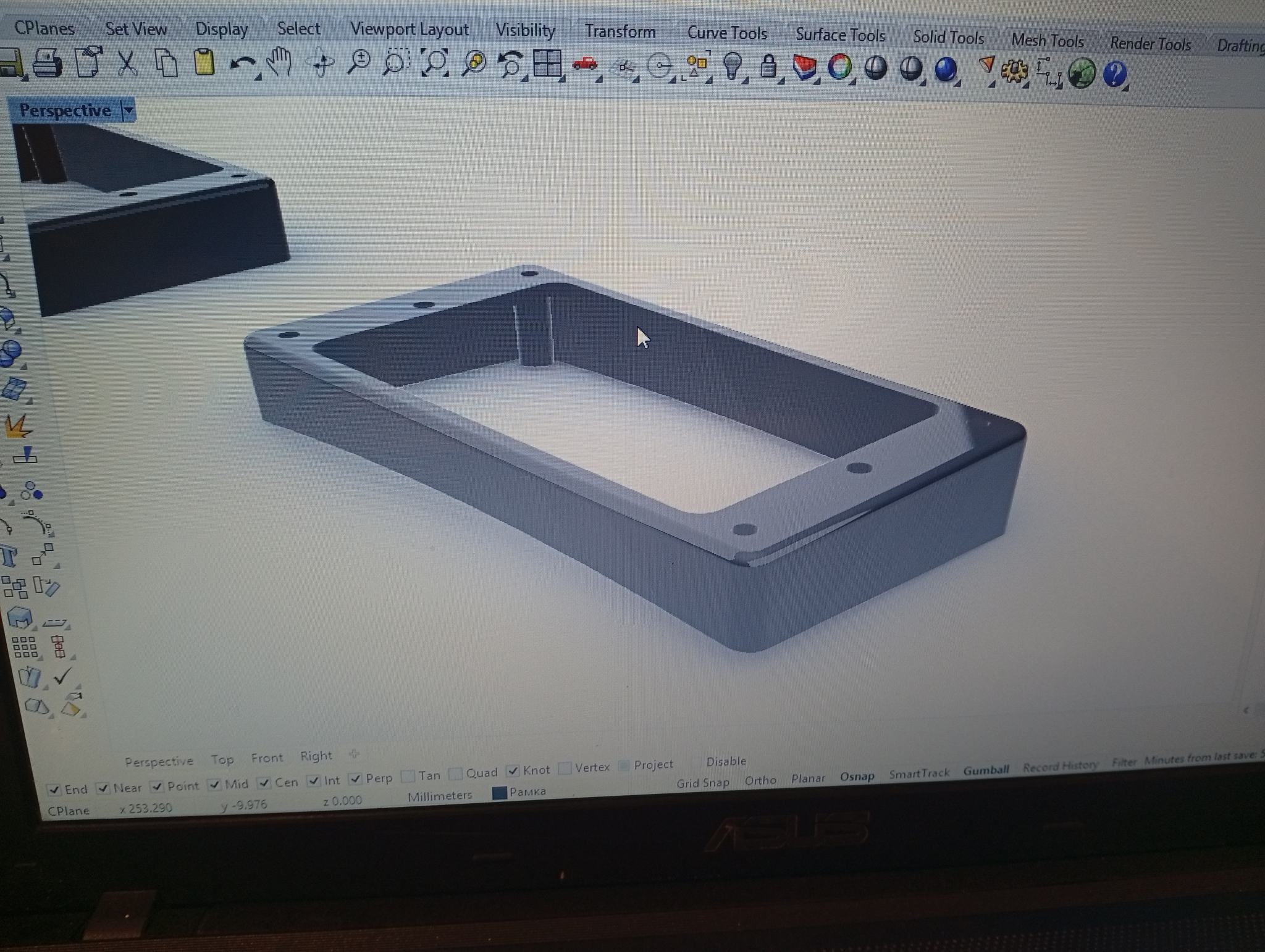
Task: Click the Options gear icon
Action: pyautogui.click(x=1014, y=72)
